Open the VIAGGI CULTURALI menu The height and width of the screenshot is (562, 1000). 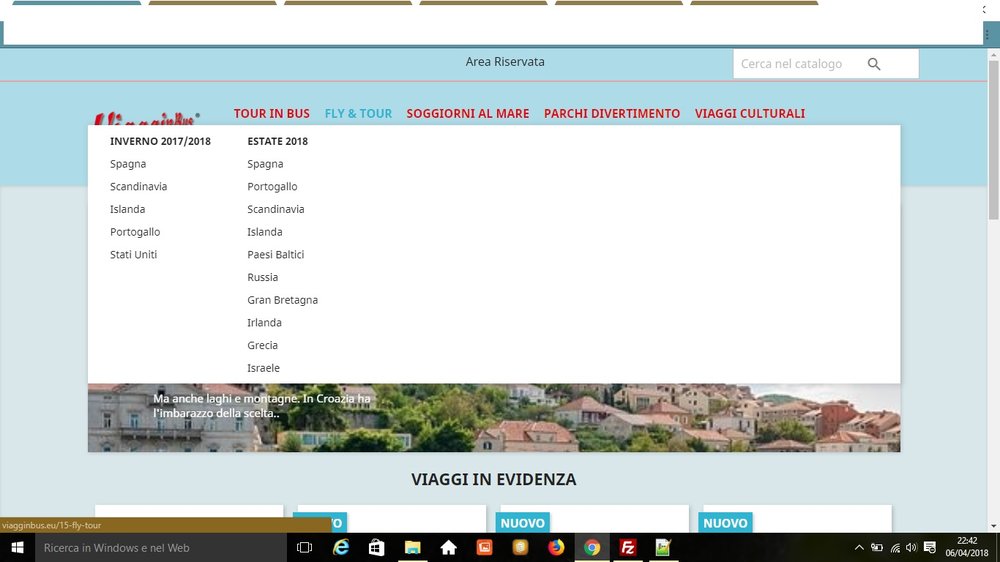tap(750, 114)
